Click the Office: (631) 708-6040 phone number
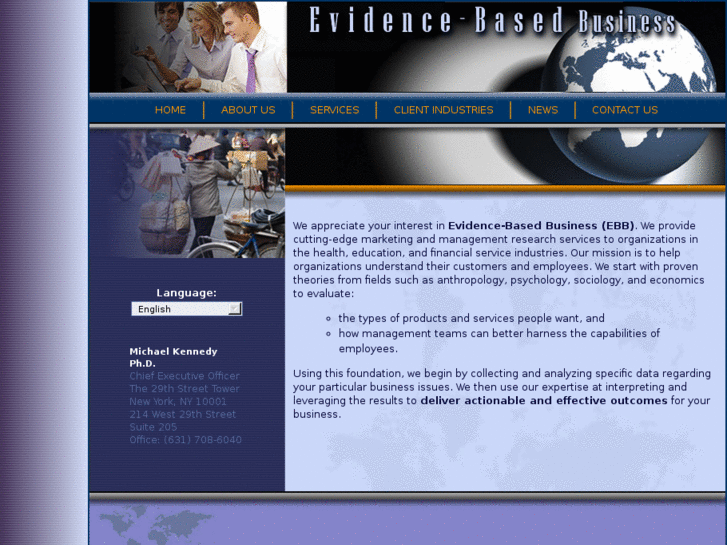This screenshot has height=545, width=727. click(185, 440)
